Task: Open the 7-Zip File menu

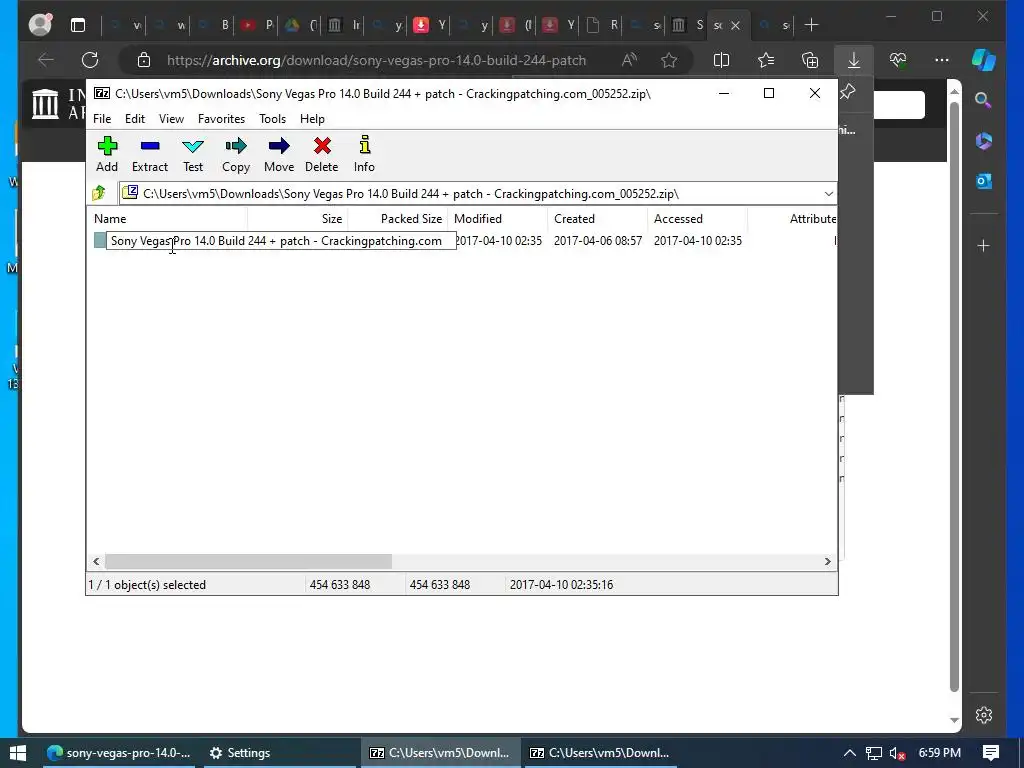Action: coord(102,119)
